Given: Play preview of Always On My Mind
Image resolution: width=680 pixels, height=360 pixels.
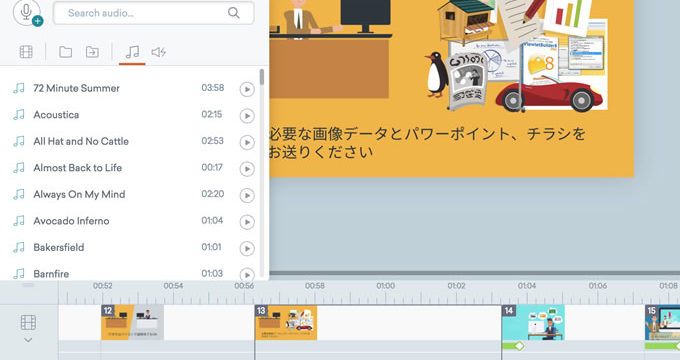Looking at the screenshot, I should 247,195.
